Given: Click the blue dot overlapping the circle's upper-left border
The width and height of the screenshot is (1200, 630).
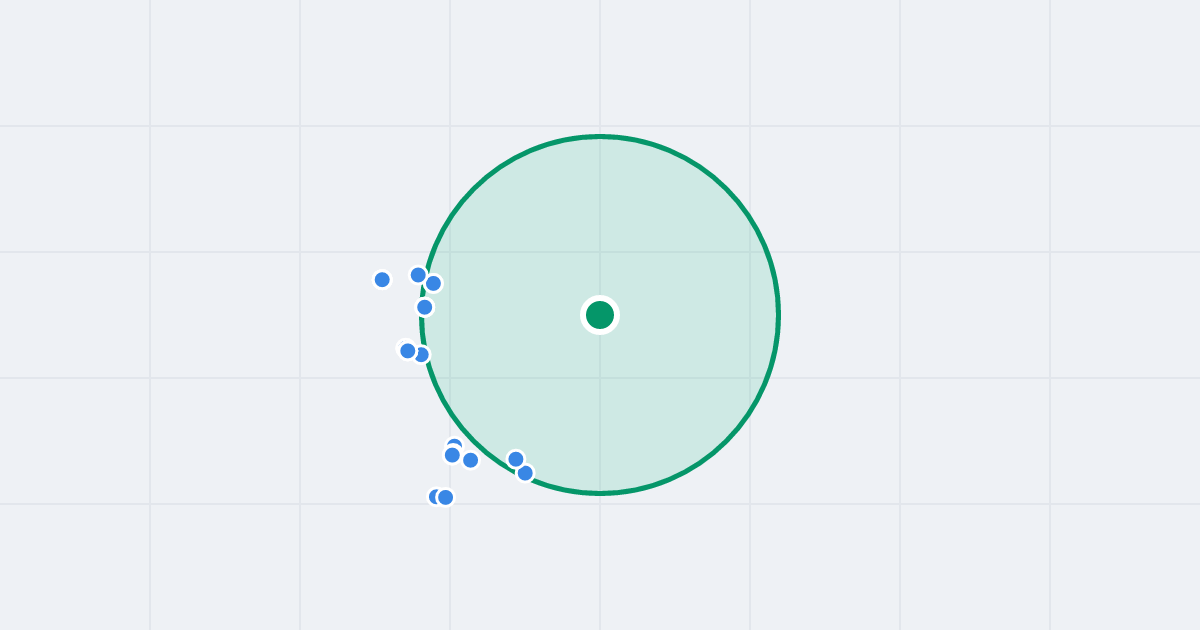Looking at the screenshot, I should tap(433, 283).
